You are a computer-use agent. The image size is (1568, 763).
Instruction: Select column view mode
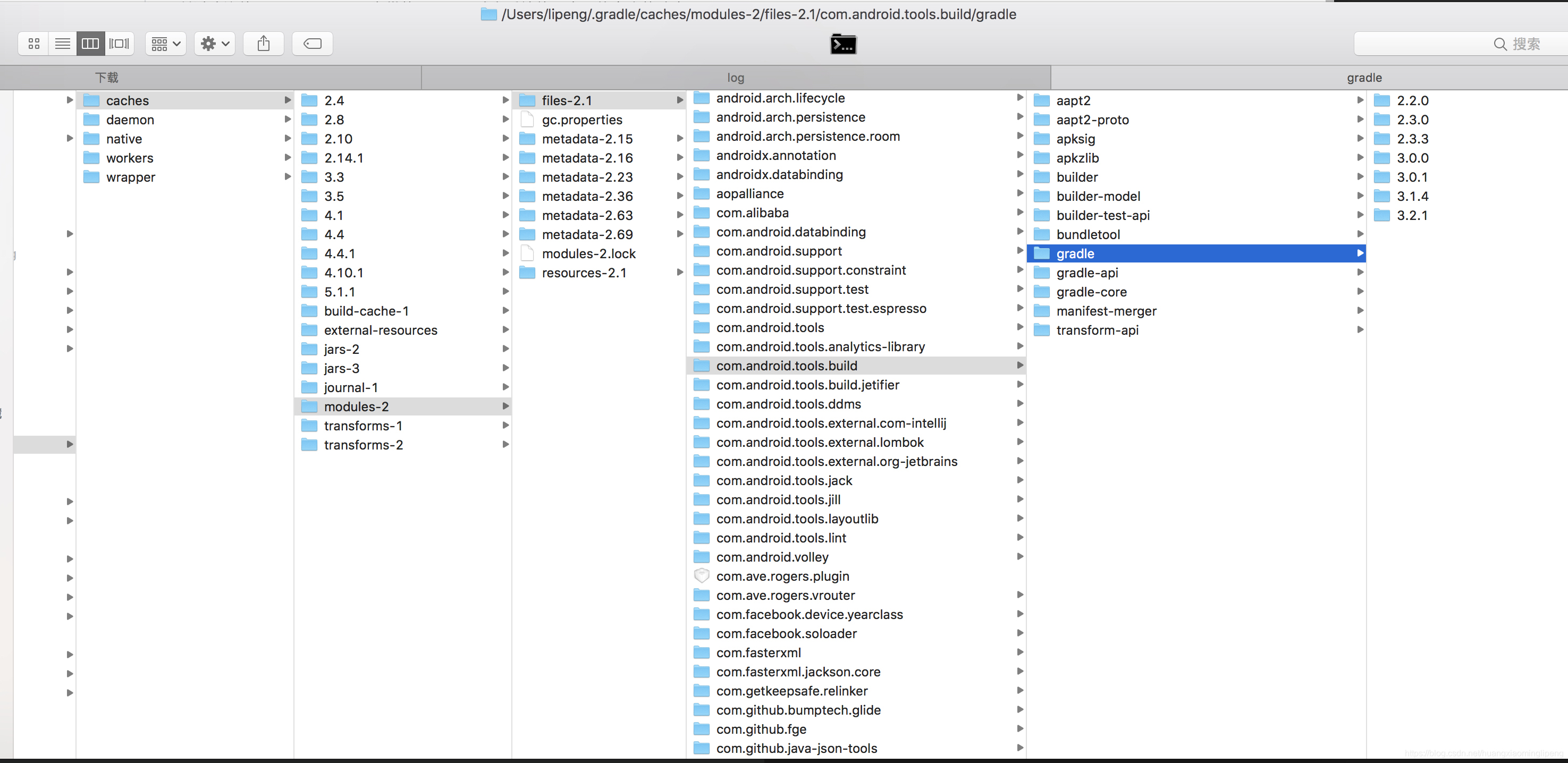[90, 44]
